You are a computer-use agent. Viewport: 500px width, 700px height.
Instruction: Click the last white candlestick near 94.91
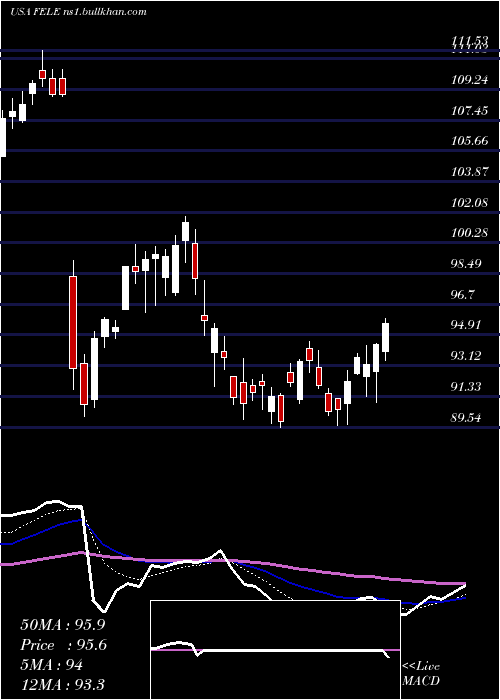(x=385, y=337)
